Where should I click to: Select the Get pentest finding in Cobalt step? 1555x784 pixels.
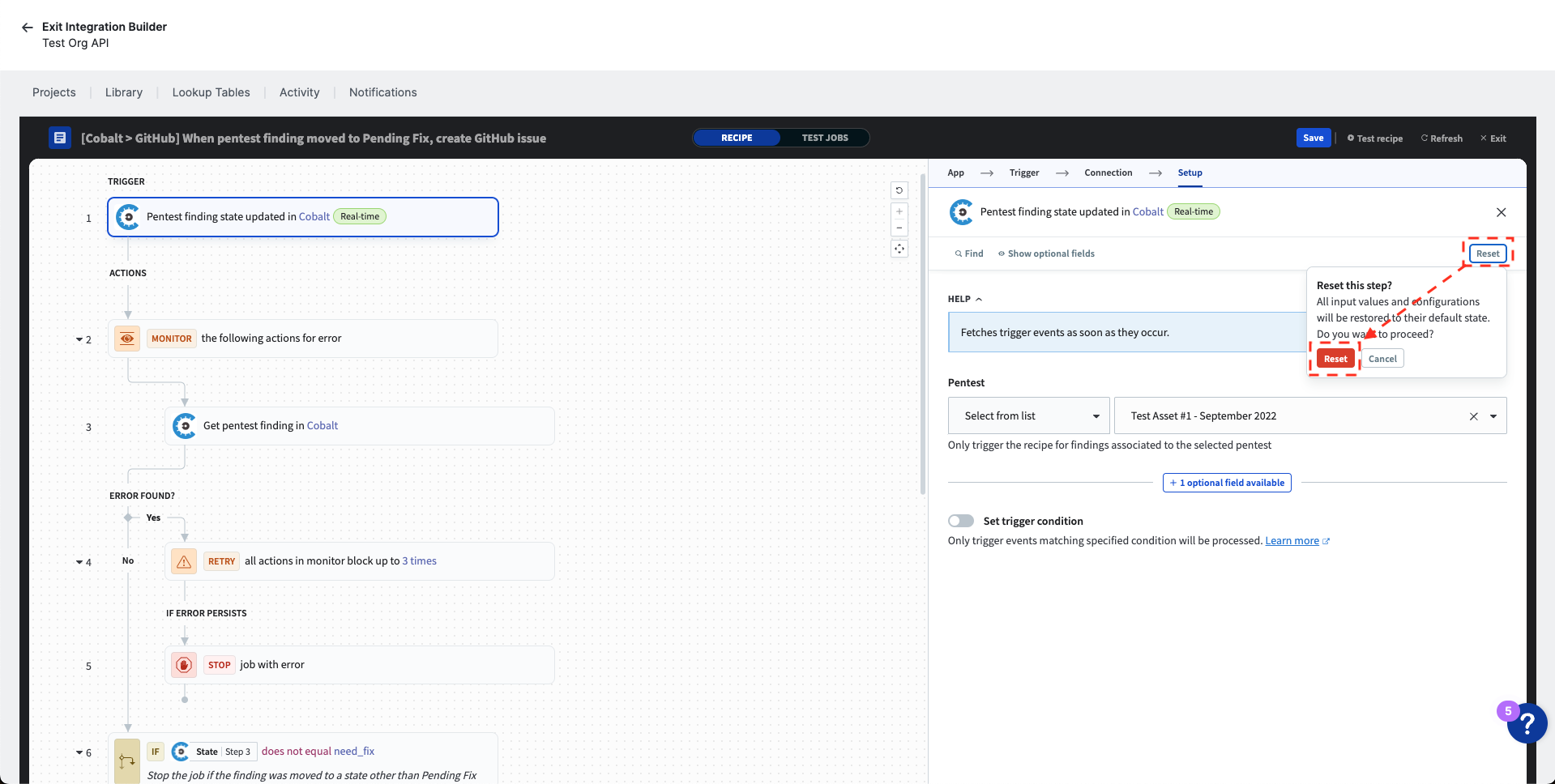click(x=360, y=426)
